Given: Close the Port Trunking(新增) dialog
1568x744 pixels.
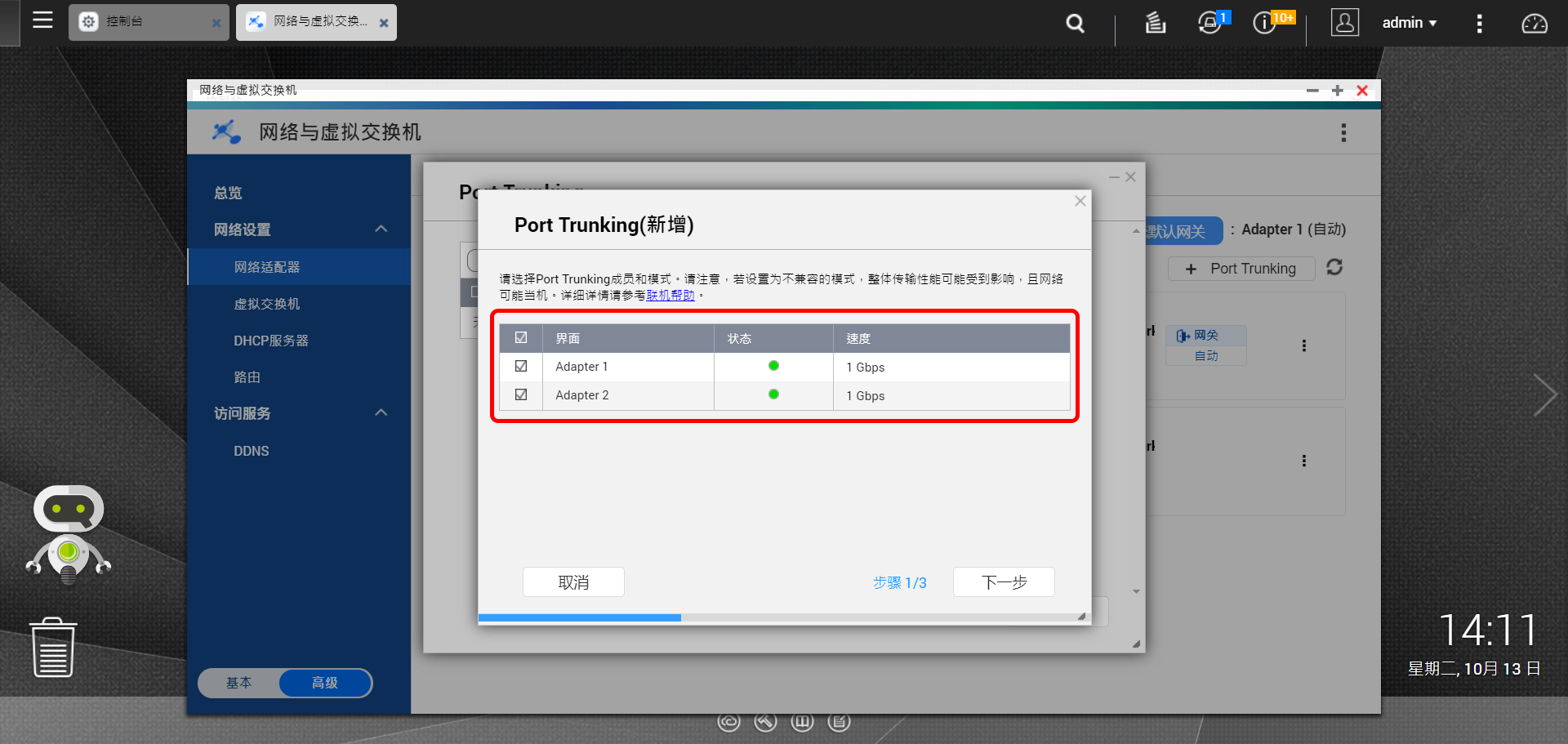Looking at the screenshot, I should coord(1080,201).
